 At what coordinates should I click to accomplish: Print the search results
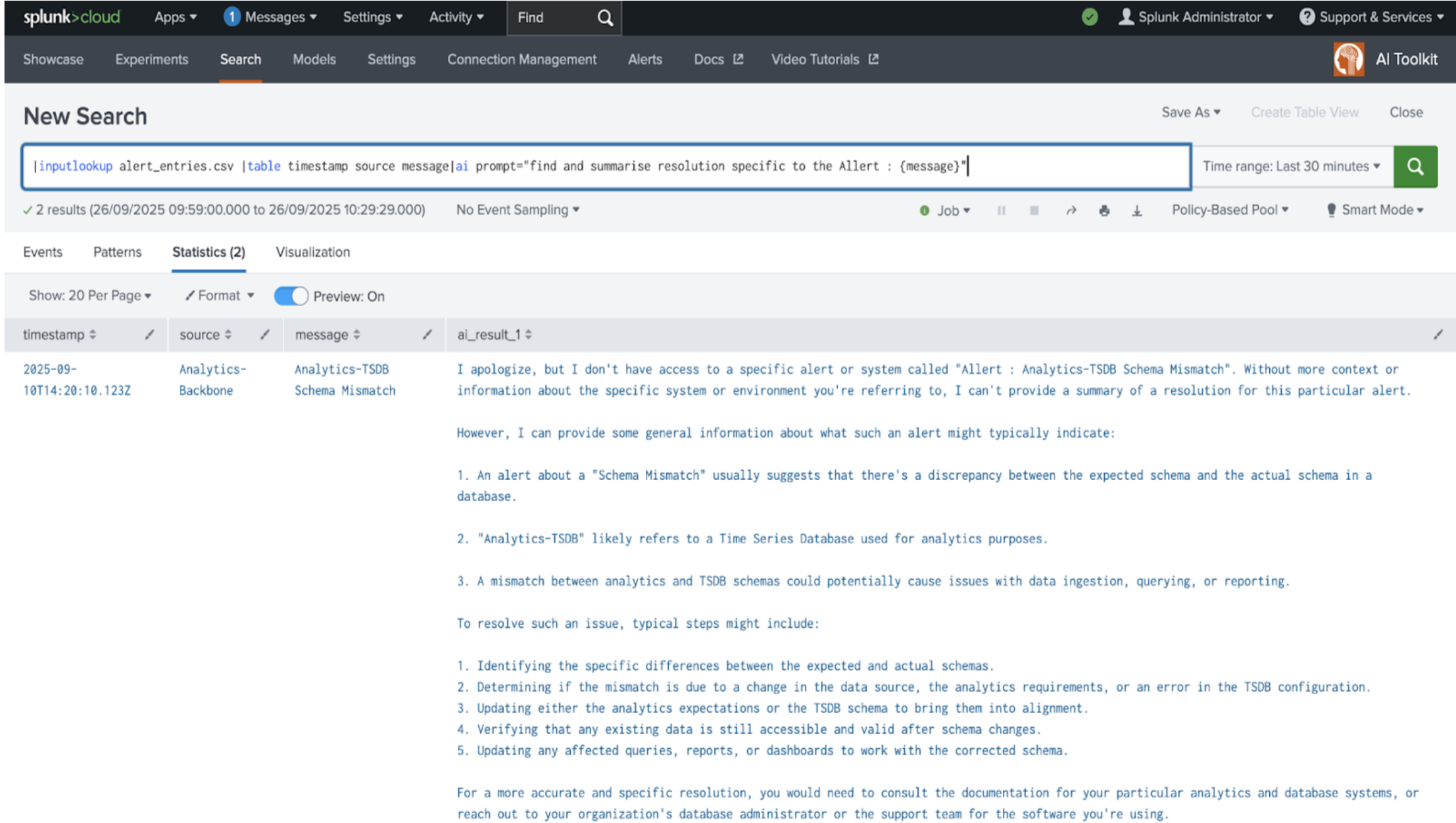click(1104, 210)
